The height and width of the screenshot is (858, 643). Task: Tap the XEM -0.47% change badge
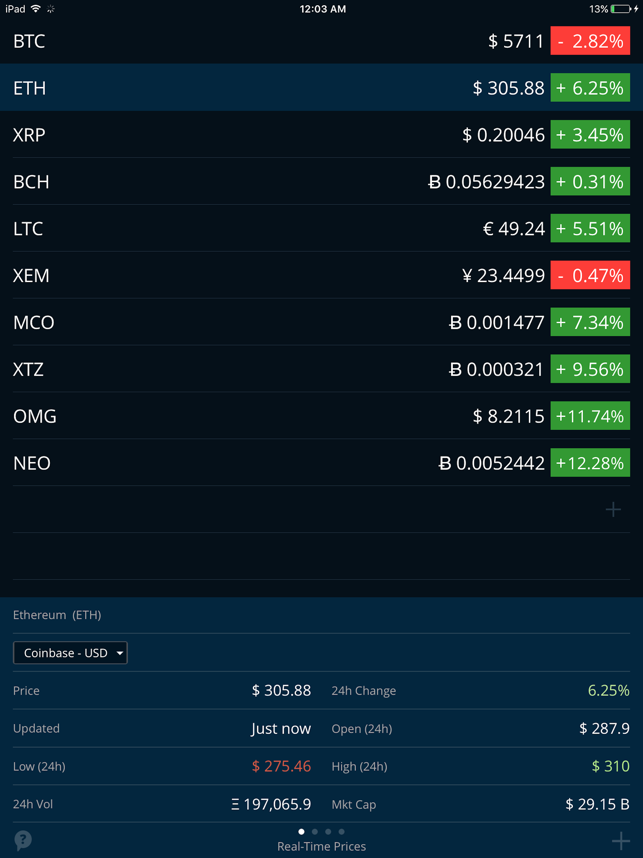(590, 275)
